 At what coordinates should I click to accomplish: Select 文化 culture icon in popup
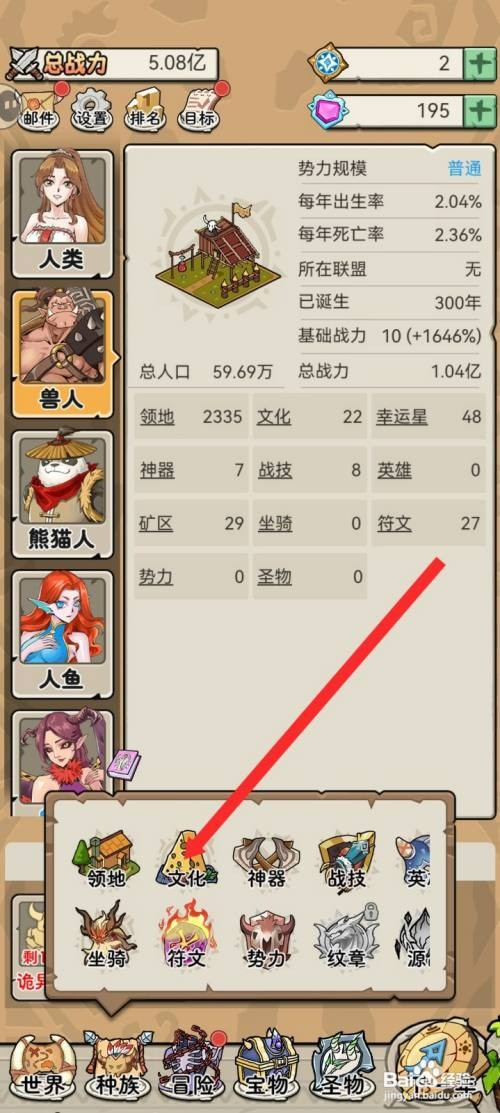[x=186, y=860]
